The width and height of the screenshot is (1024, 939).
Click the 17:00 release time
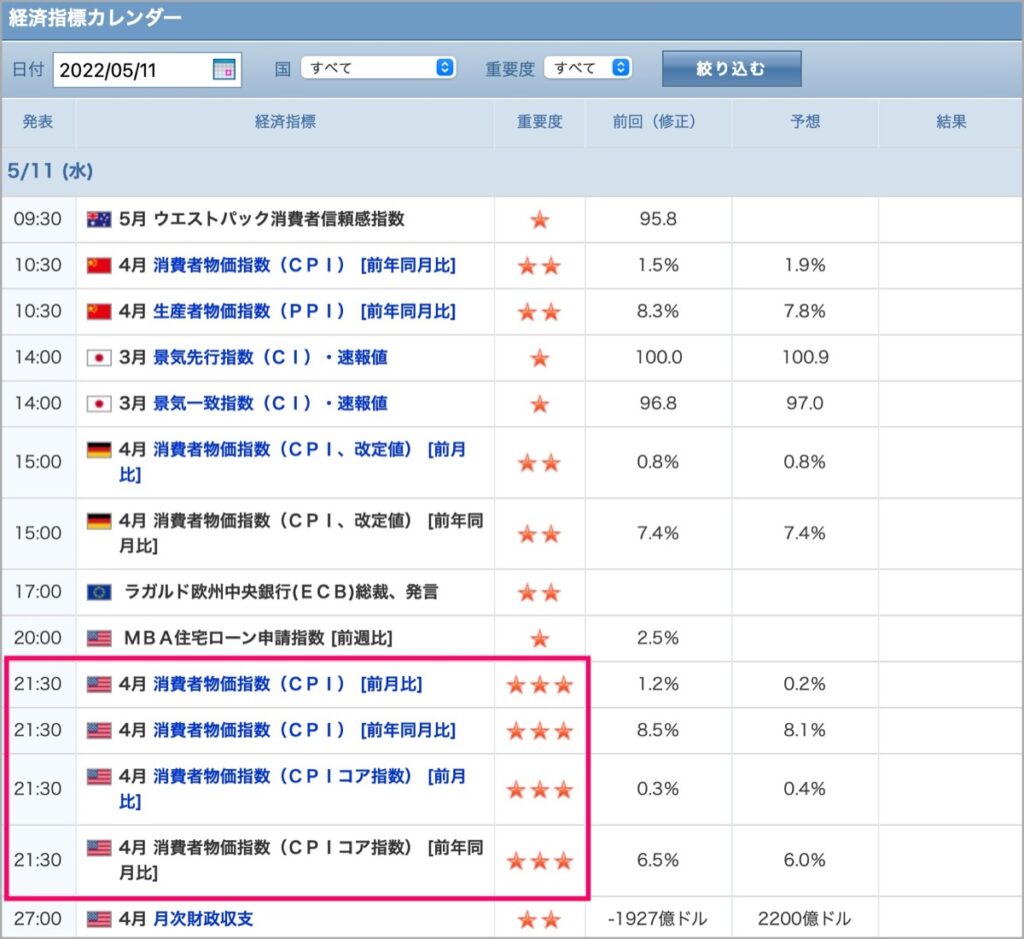tap(38, 592)
